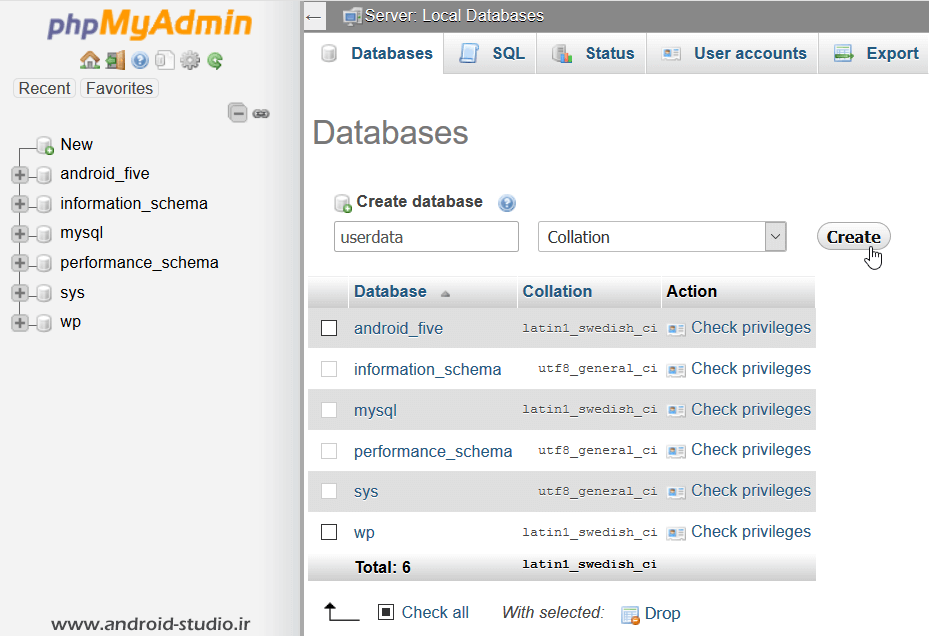Click Check privileges for android_five
The height and width of the screenshot is (636, 929).
coord(751,328)
